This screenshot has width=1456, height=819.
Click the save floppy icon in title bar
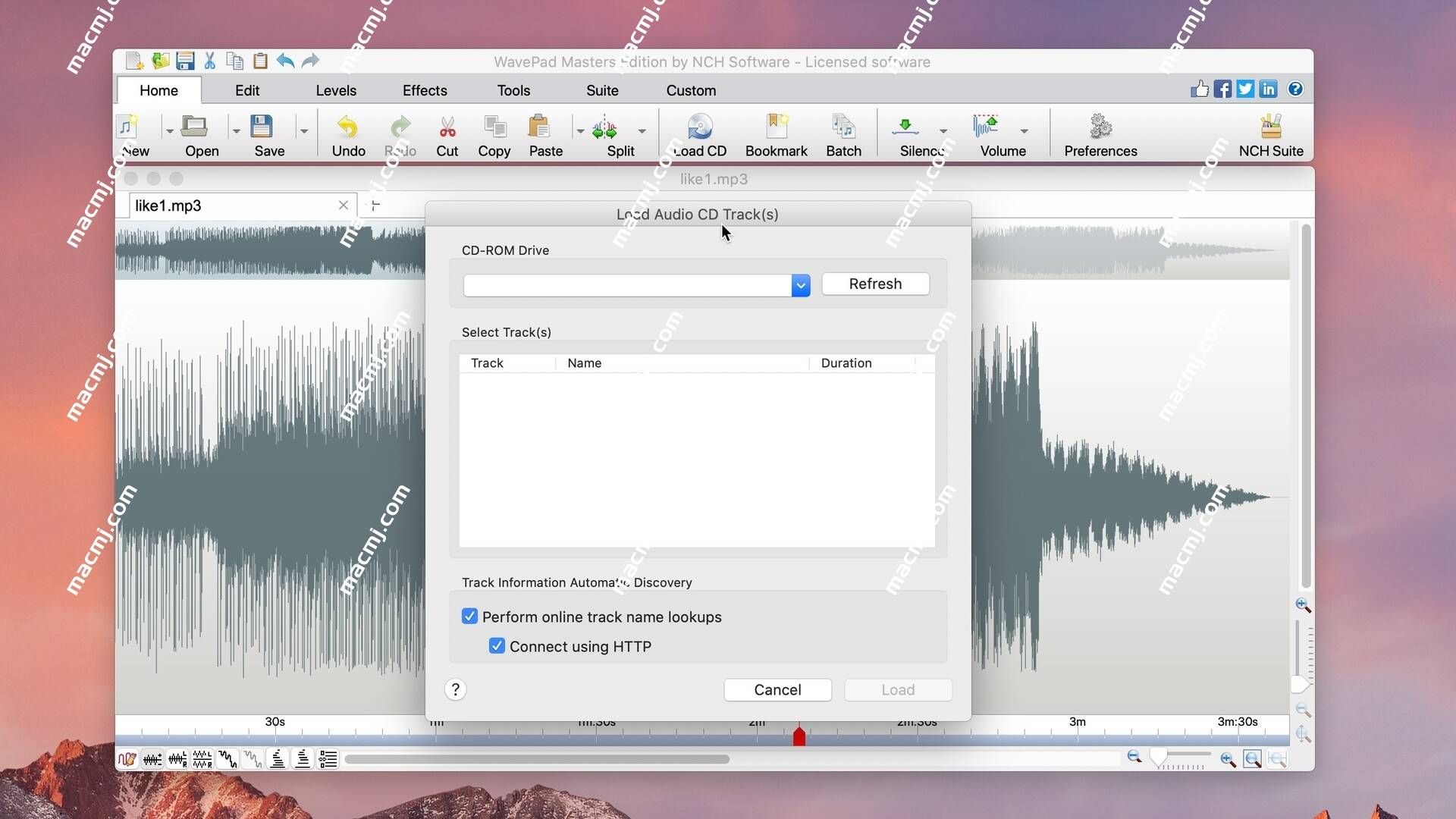coord(185,61)
